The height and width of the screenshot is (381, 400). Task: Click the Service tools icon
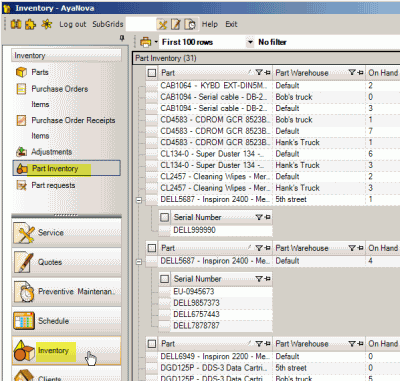tap(24, 233)
